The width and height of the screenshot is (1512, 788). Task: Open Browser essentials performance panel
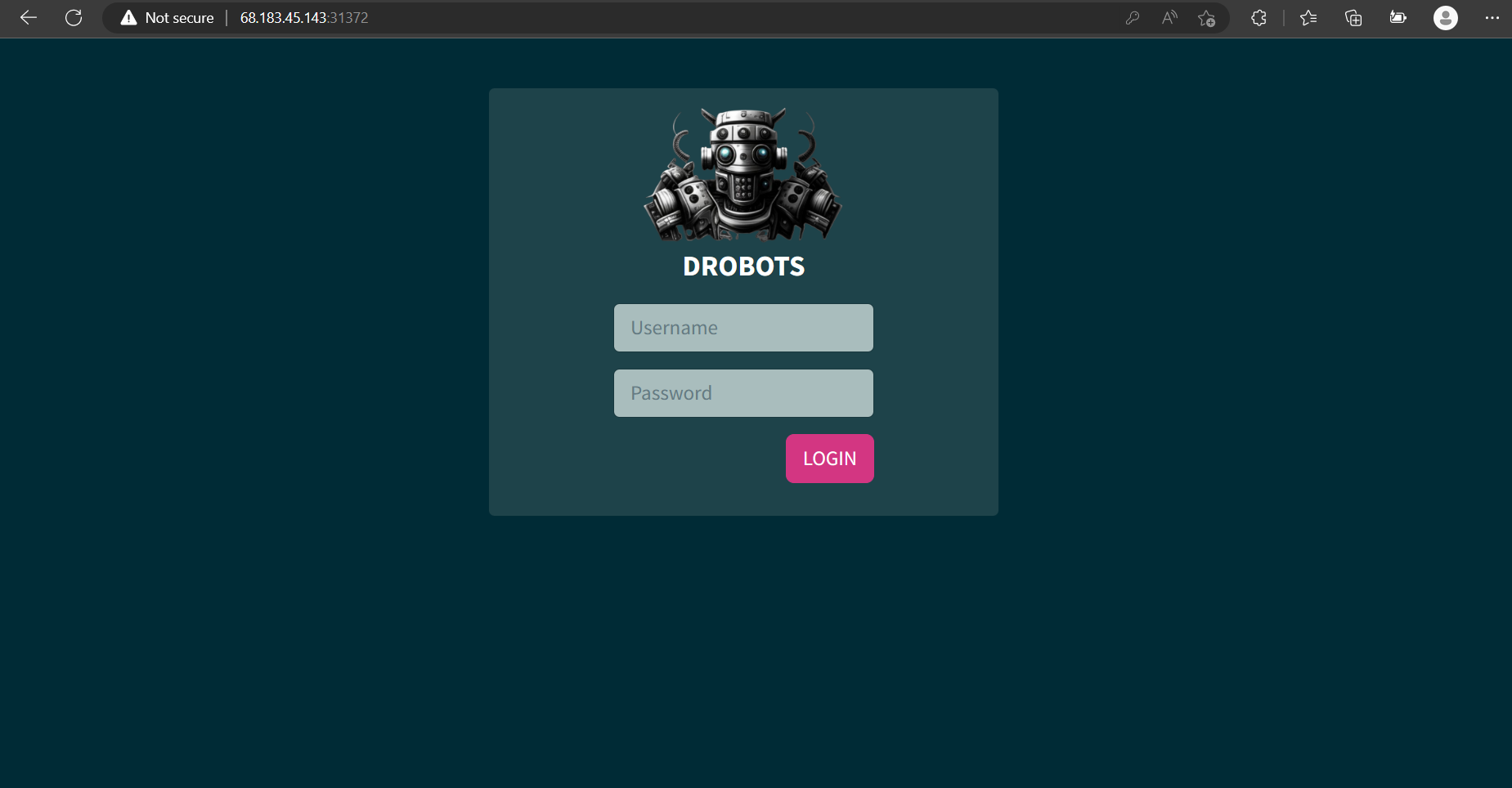coord(1398,17)
